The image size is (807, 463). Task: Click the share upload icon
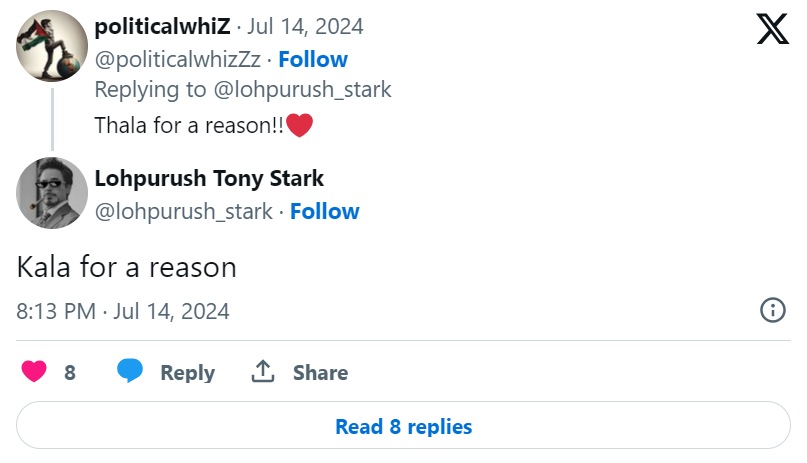point(263,372)
